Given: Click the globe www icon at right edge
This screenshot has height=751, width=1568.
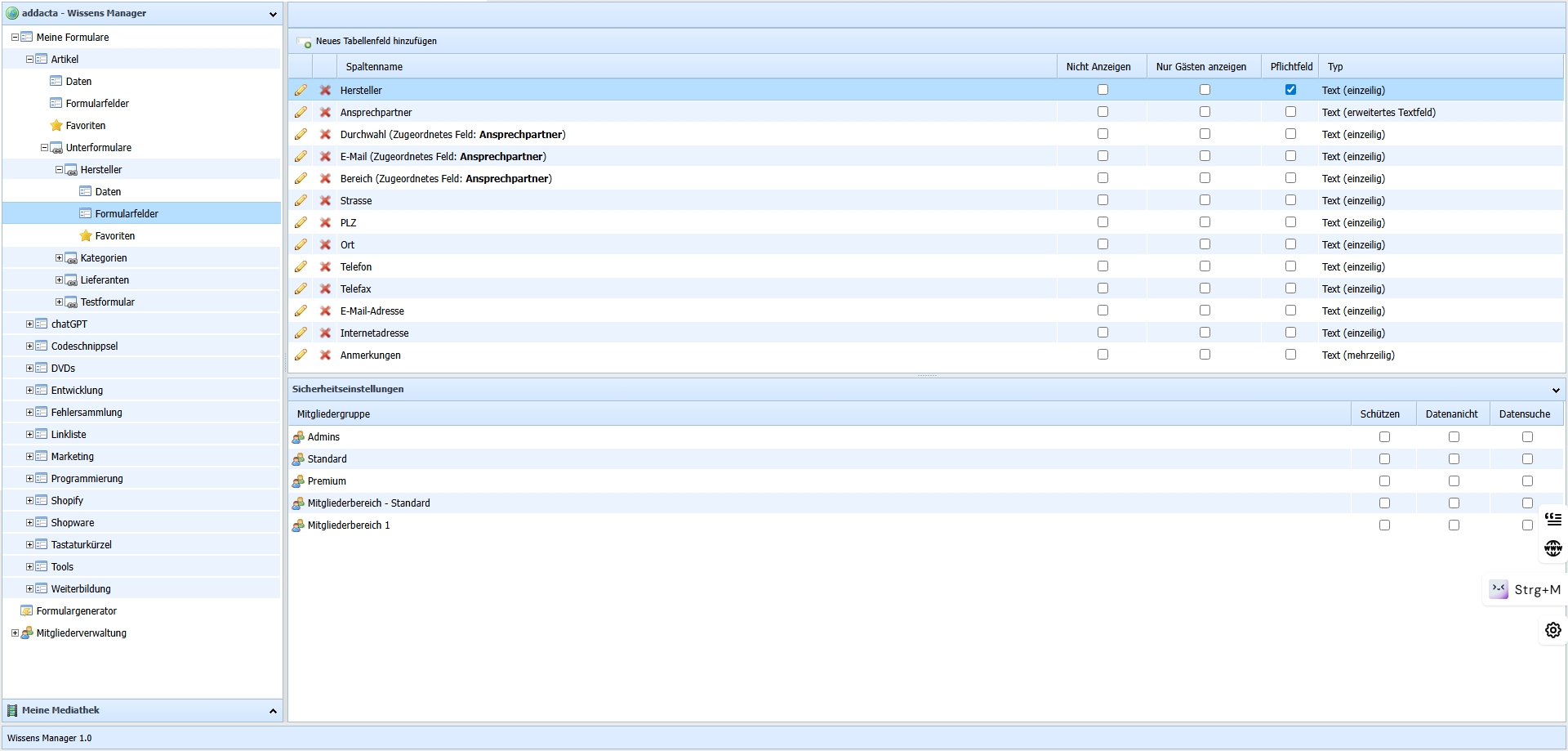Looking at the screenshot, I should (1552, 548).
